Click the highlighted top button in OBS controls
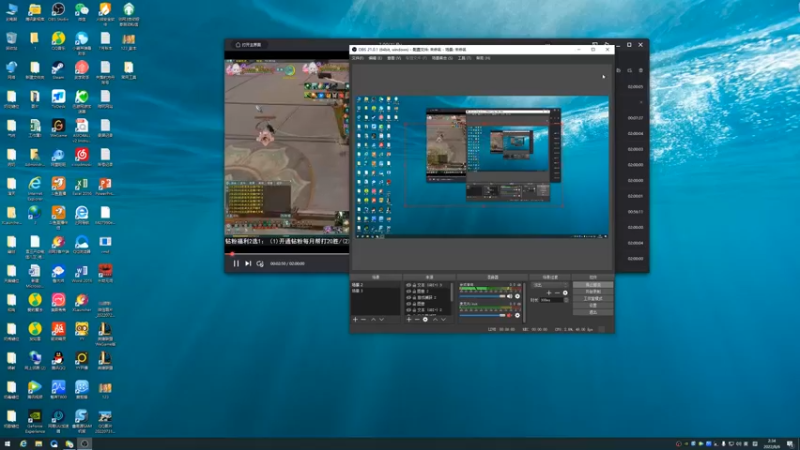 tap(593, 285)
